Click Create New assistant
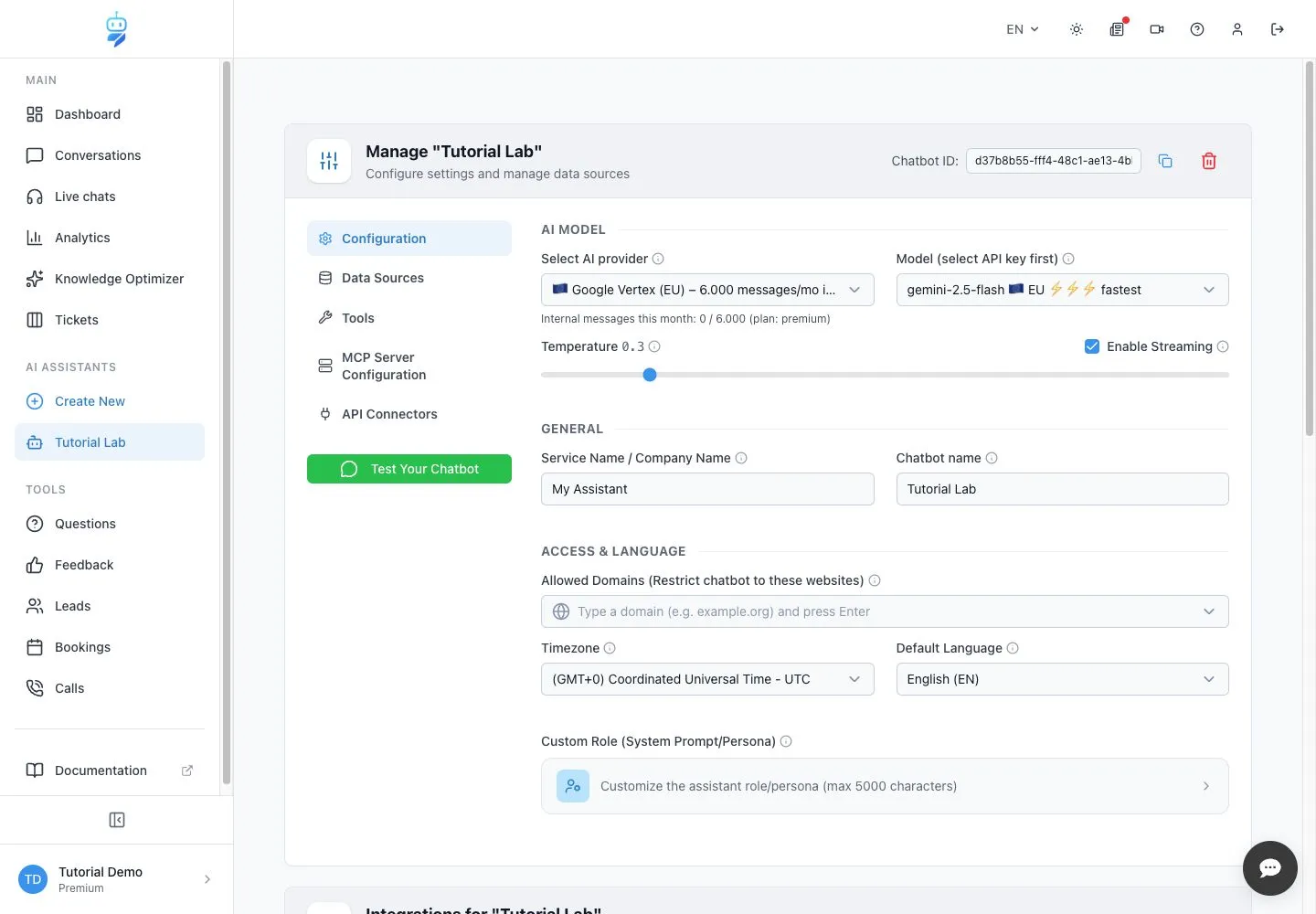Image resolution: width=1316 pixels, height=914 pixels. [x=110, y=401]
